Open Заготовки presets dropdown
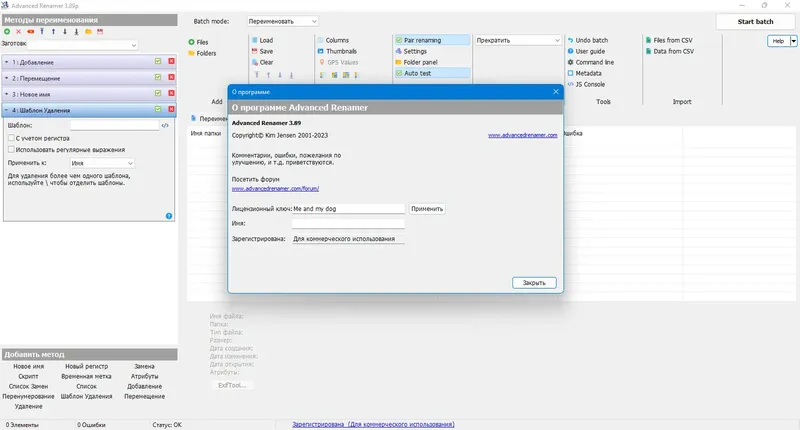Viewport: 800px width, 430px height. coord(82,45)
